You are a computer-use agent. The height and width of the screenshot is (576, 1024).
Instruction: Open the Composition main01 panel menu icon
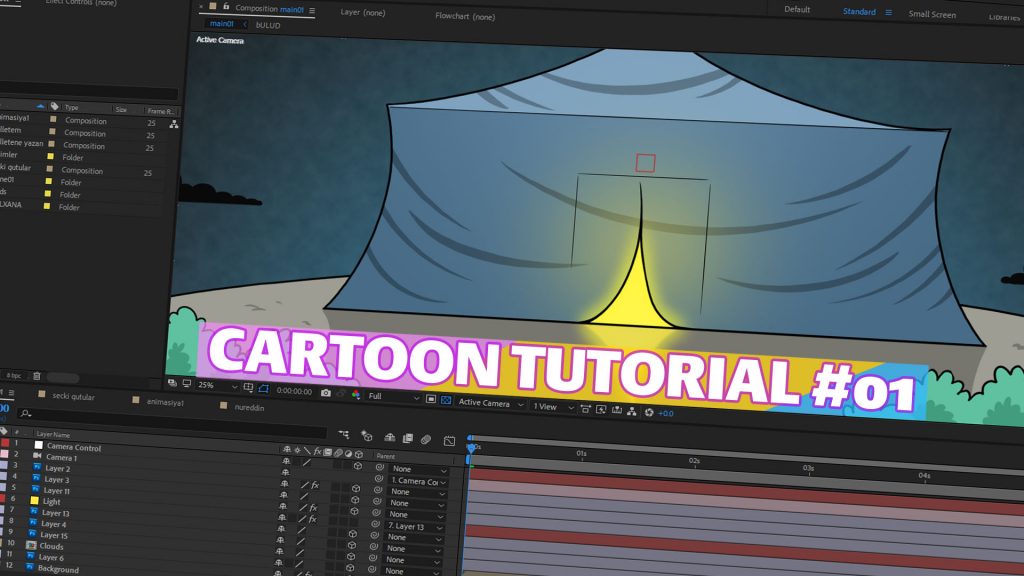(x=312, y=10)
